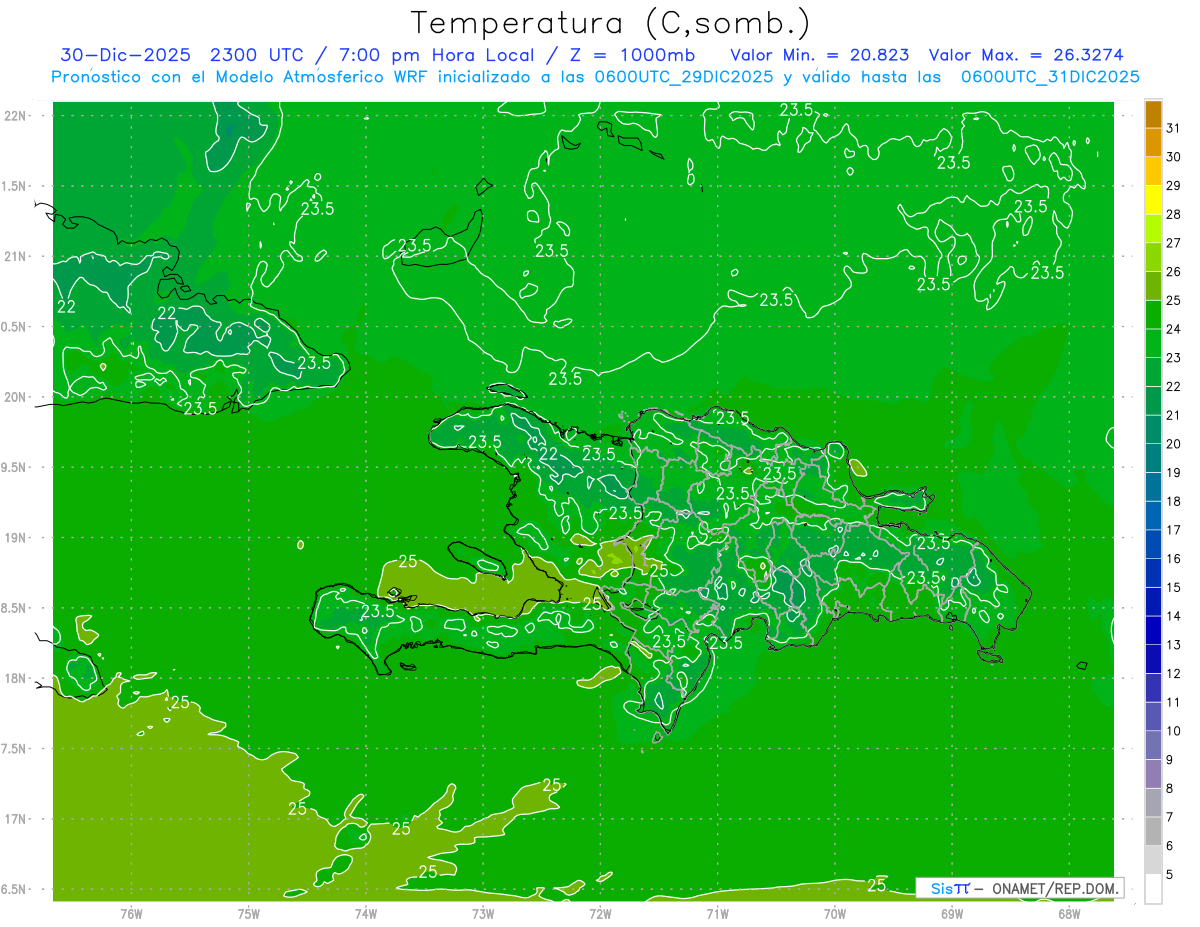The width and height of the screenshot is (1200, 927).
Task: Click the '68W' longitude axis label
Action: click(x=1069, y=914)
